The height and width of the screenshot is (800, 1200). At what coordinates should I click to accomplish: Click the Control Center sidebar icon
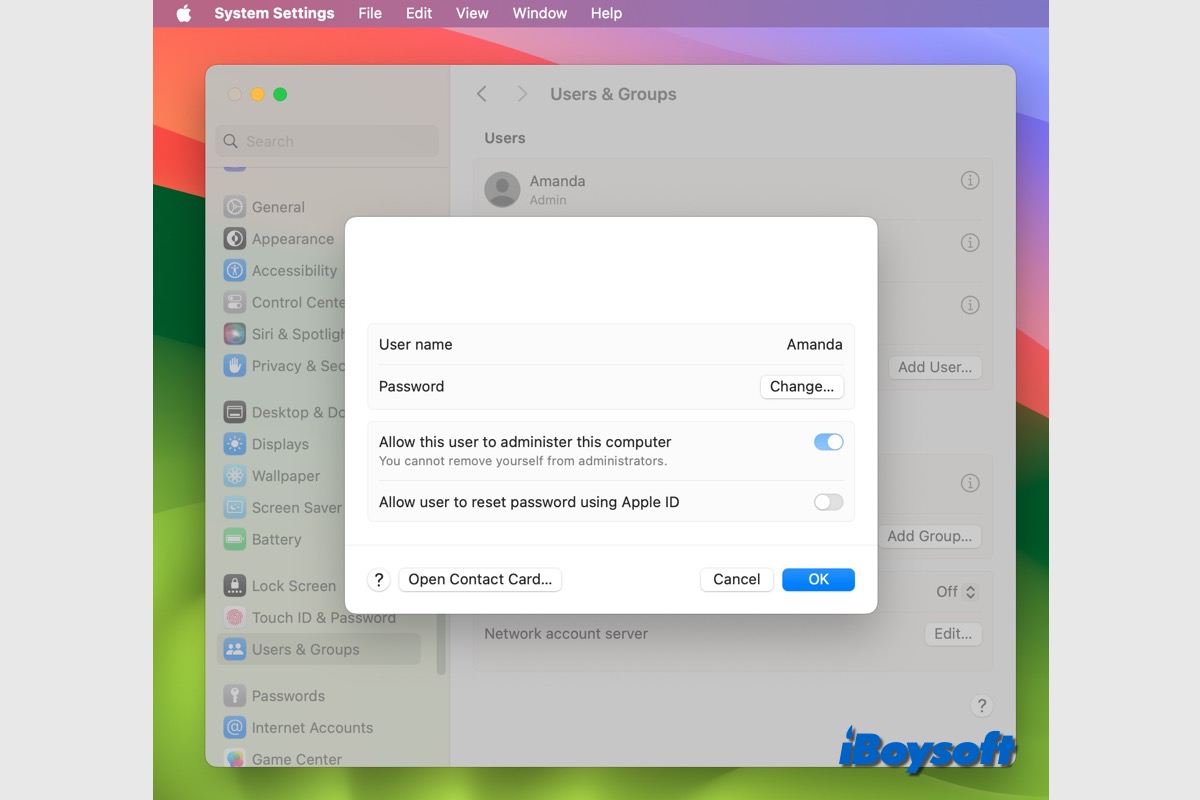(x=235, y=302)
